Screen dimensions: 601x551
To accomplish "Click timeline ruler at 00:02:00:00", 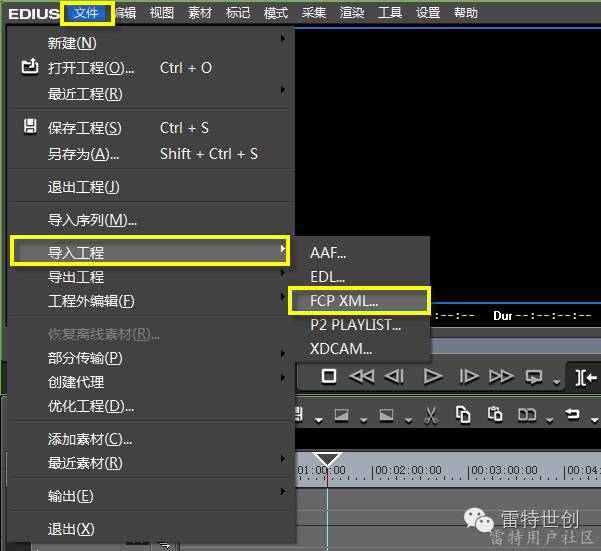I will [x=408, y=470].
